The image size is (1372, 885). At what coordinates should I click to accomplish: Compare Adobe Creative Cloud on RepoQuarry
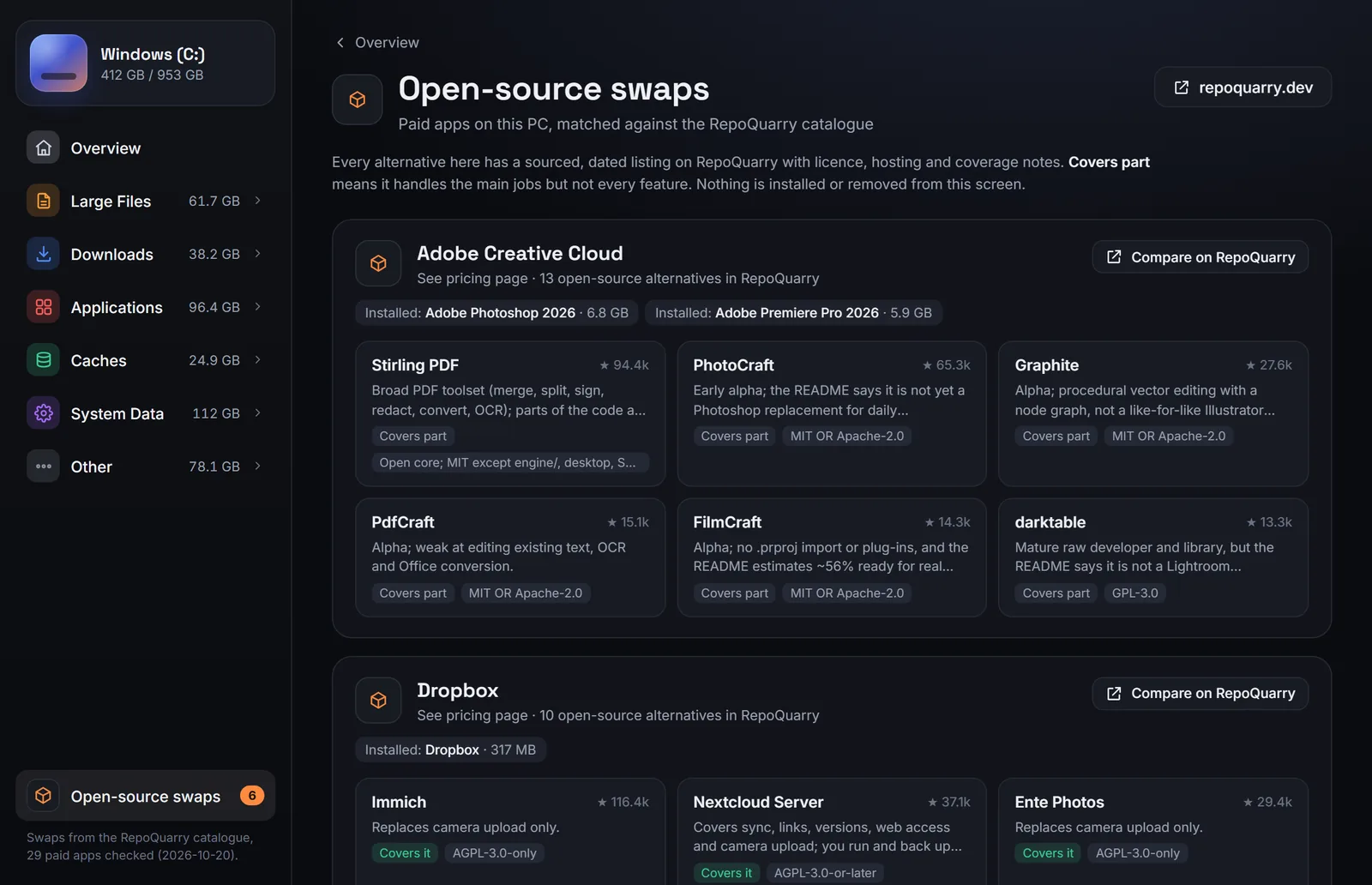[1200, 257]
